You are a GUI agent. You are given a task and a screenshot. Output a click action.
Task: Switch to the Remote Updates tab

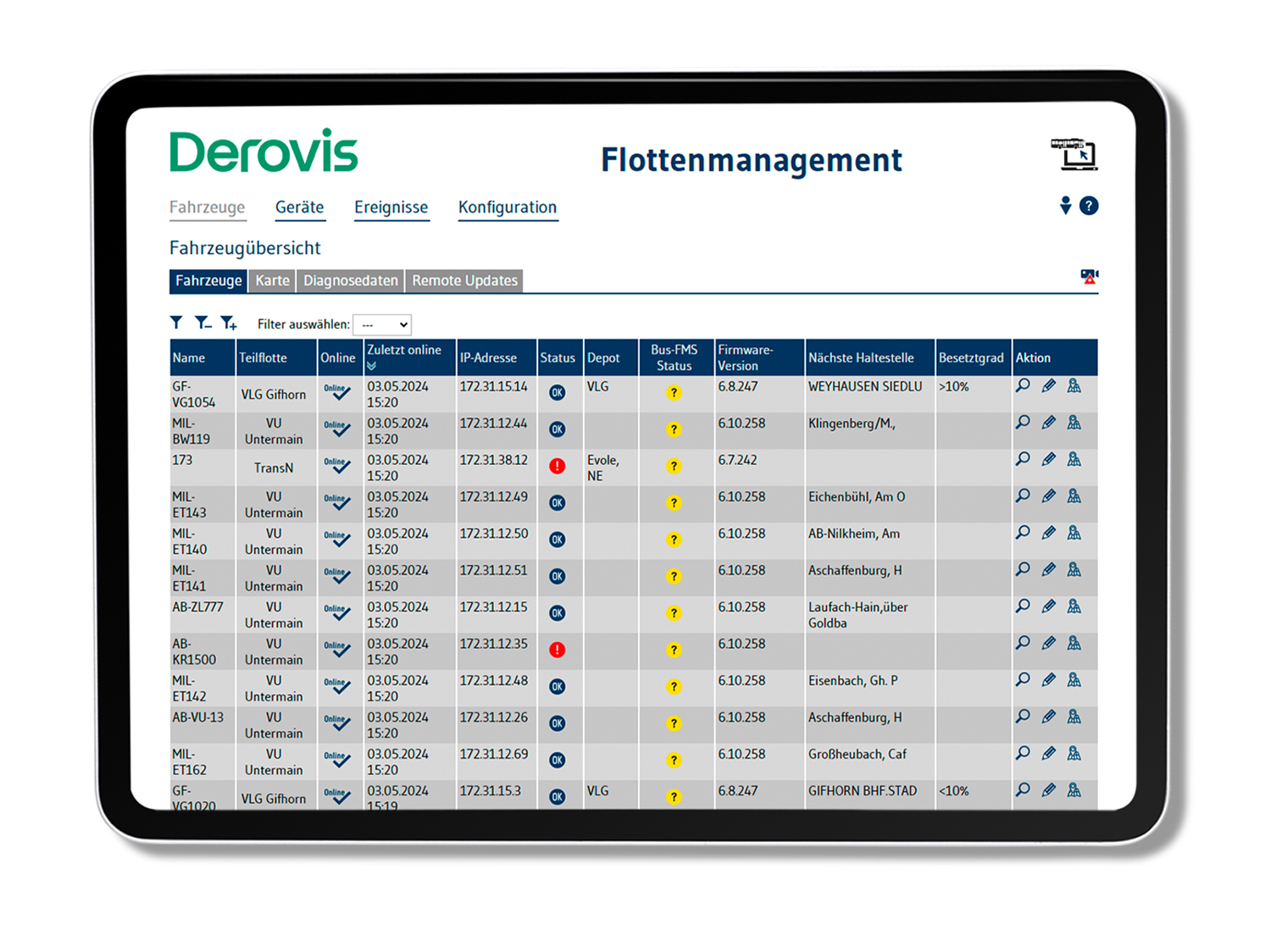[464, 280]
